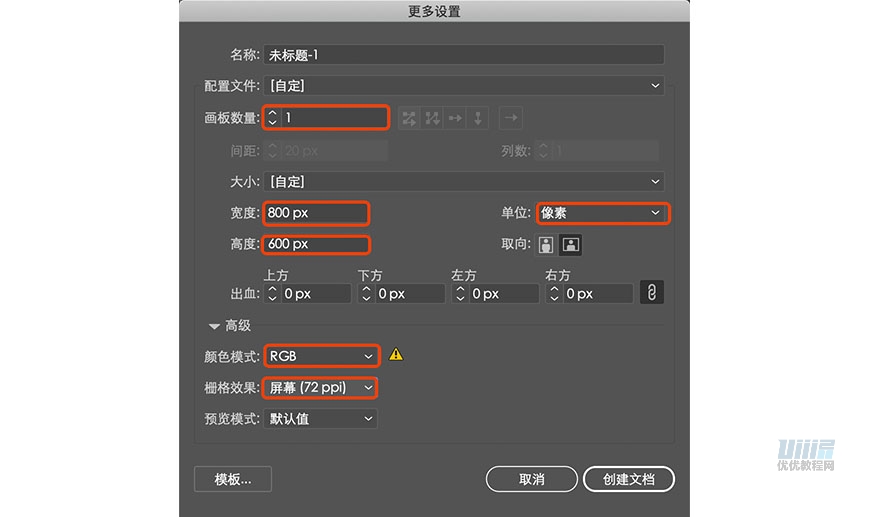Click the 创建文档 button
Viewport: 870px width, 517px height.
(629, 479)
